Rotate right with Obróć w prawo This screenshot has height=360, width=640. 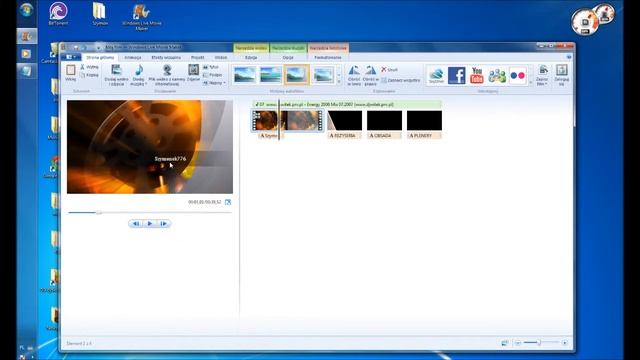pos(371,75)
